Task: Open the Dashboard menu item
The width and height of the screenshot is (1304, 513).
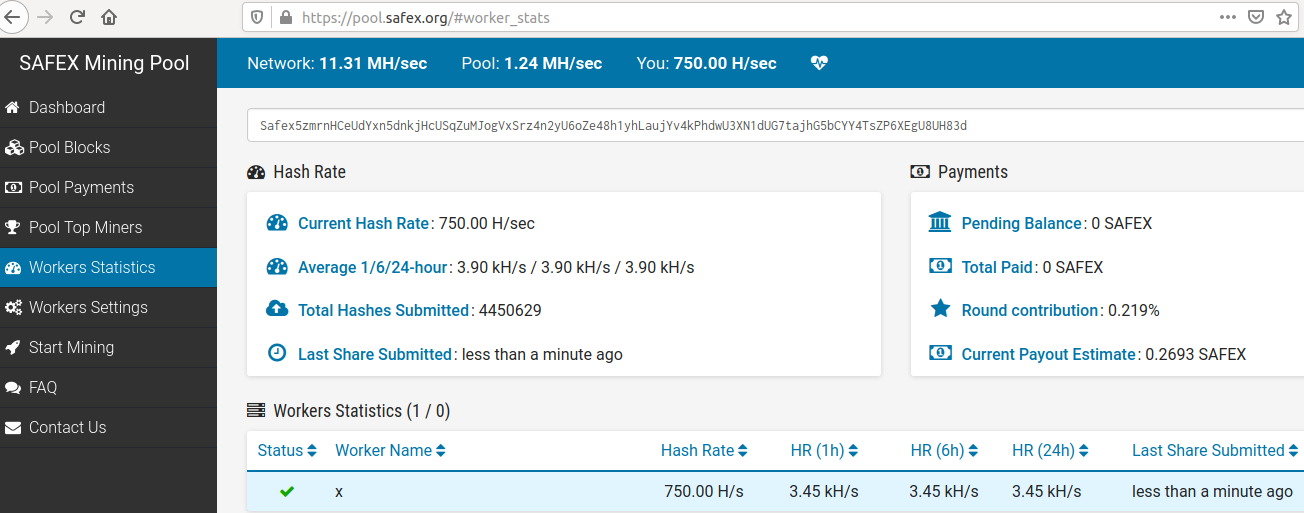Action: coord(108,107)
